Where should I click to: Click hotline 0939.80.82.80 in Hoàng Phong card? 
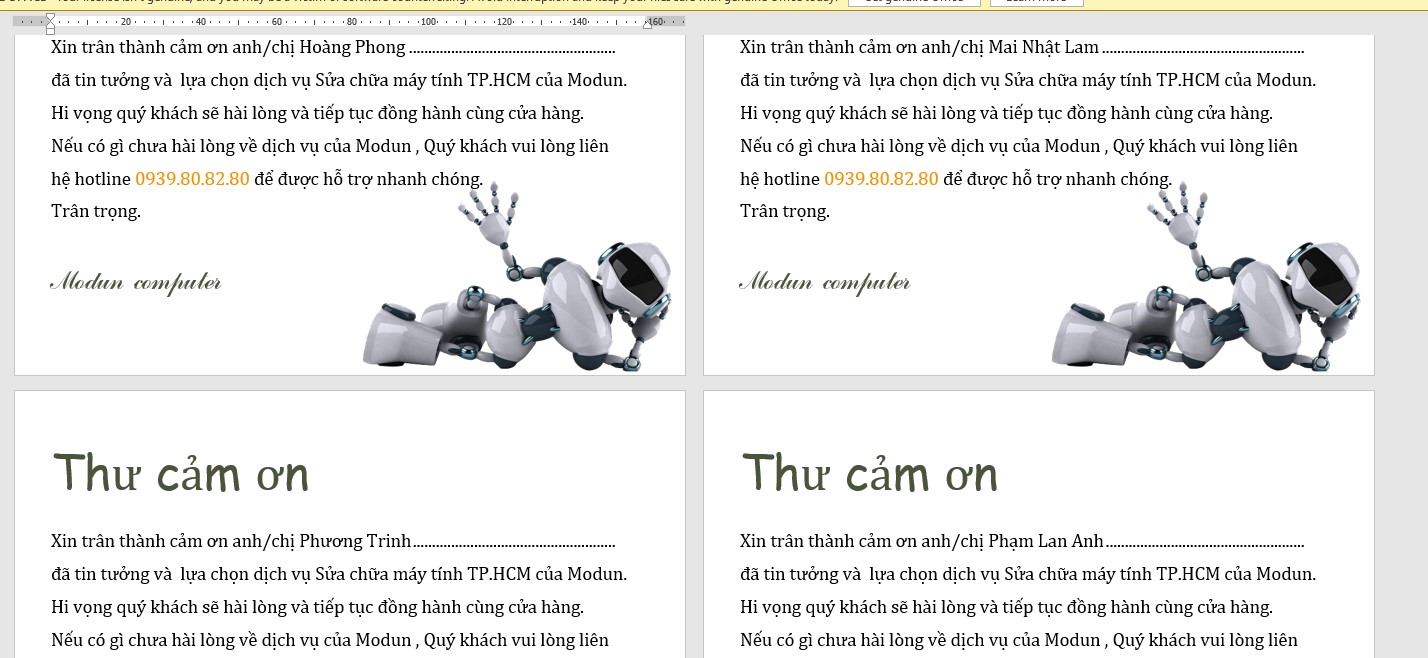pos(192,179)
